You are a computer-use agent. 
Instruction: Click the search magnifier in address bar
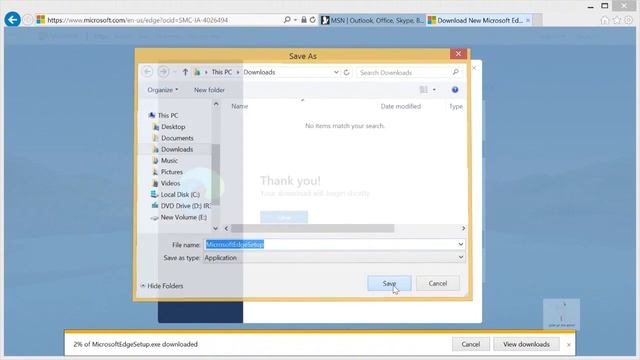point(287,20)
